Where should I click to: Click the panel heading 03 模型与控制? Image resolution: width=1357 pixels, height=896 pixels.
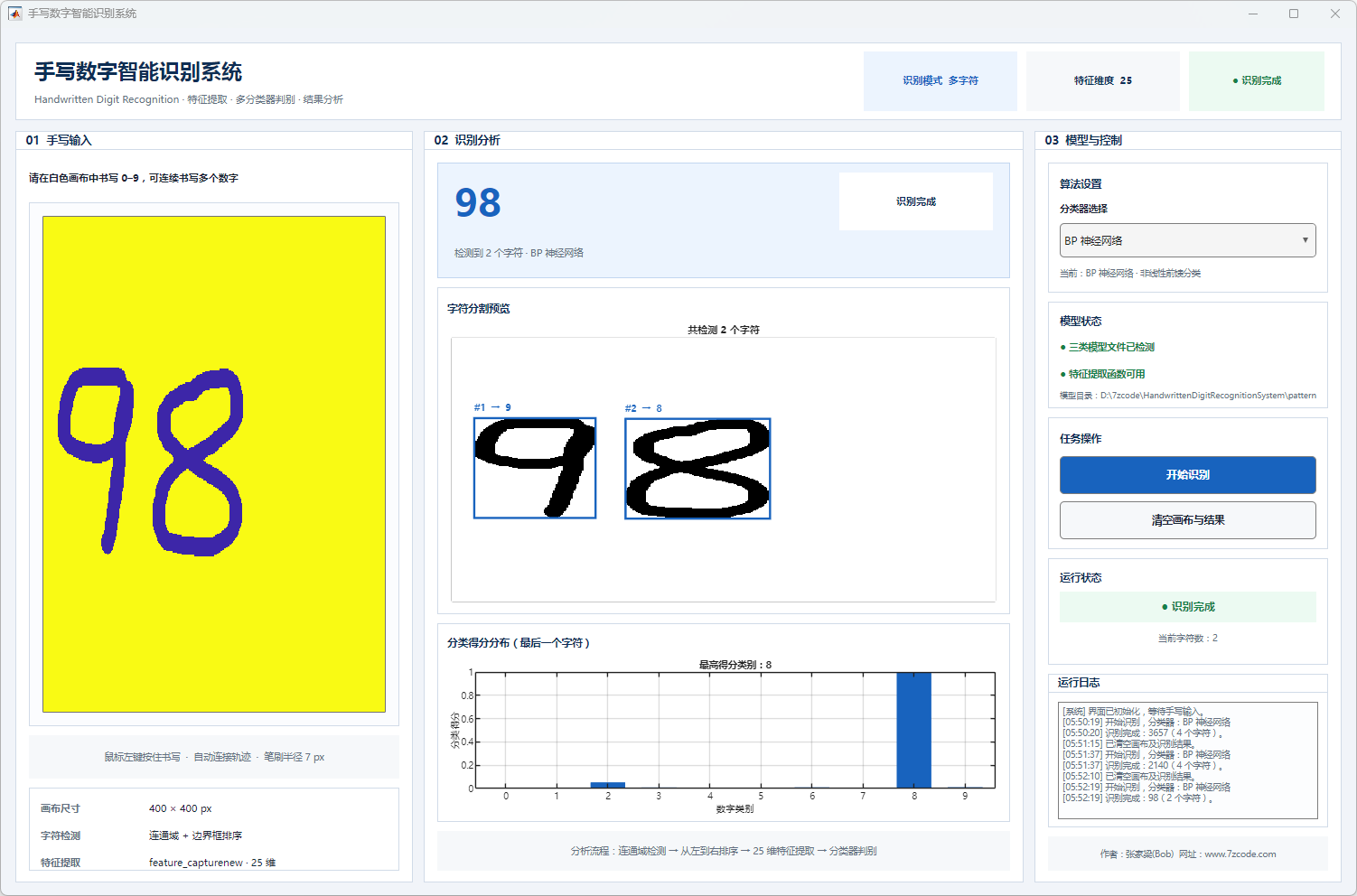tap(1083, 140)
